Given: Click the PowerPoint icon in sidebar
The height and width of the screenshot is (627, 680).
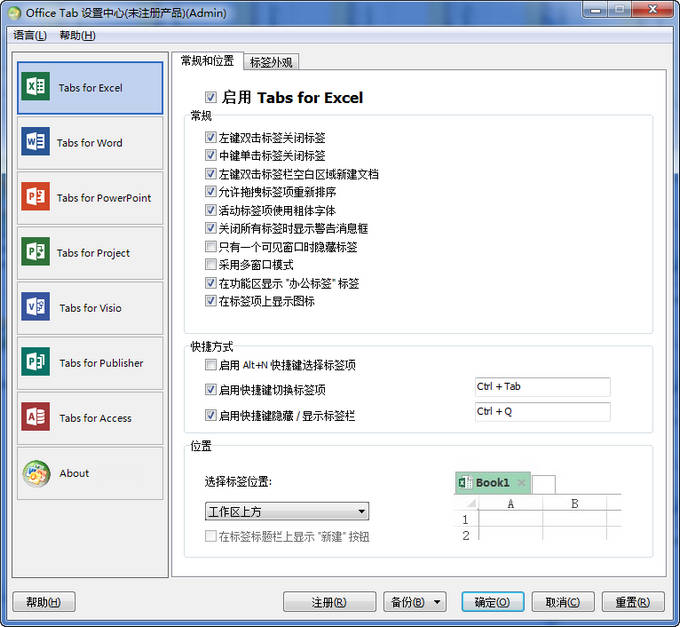Looking at the screenshot, I should point(36,197).
